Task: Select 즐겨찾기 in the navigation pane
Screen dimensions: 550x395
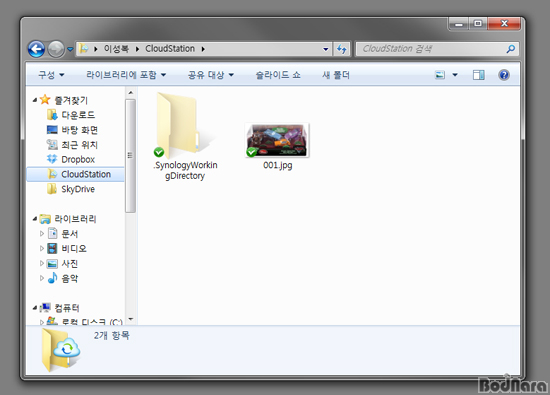Action: (x=71, y=100)
